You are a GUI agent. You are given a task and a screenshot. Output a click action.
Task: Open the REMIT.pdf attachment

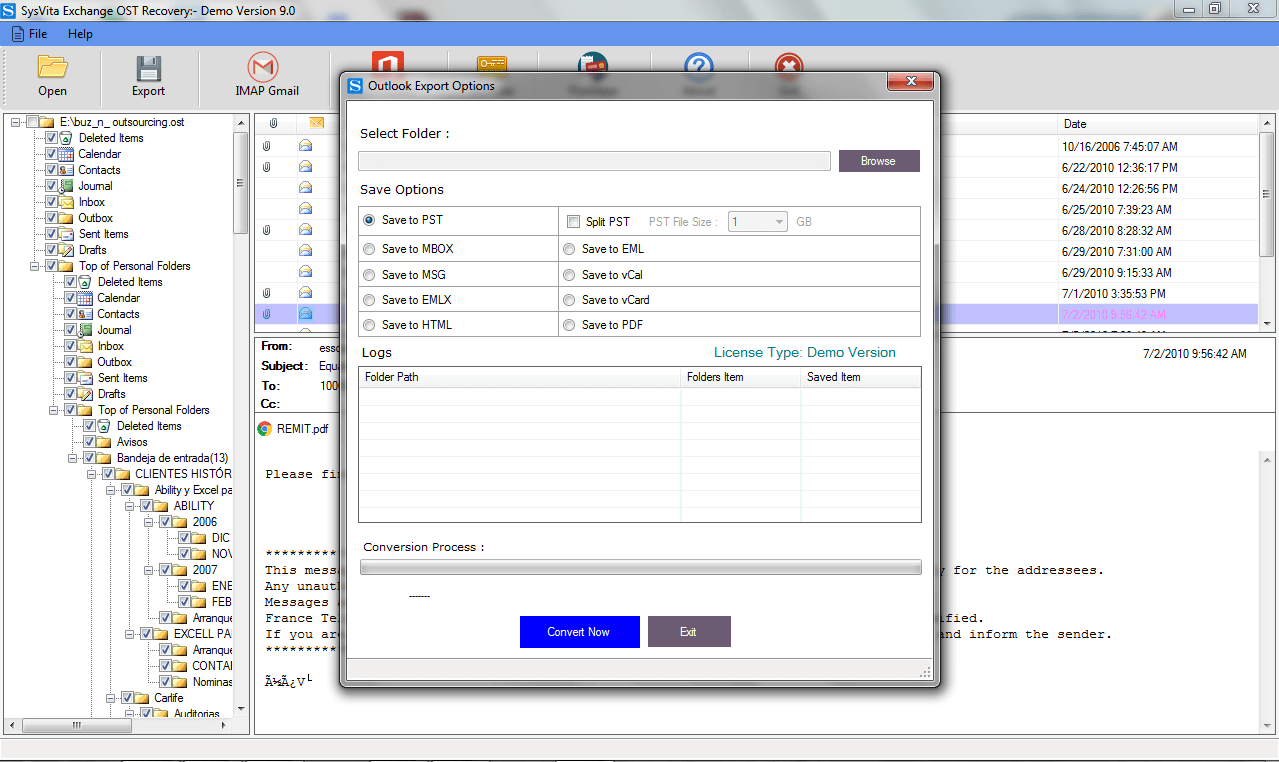point(302,429)
